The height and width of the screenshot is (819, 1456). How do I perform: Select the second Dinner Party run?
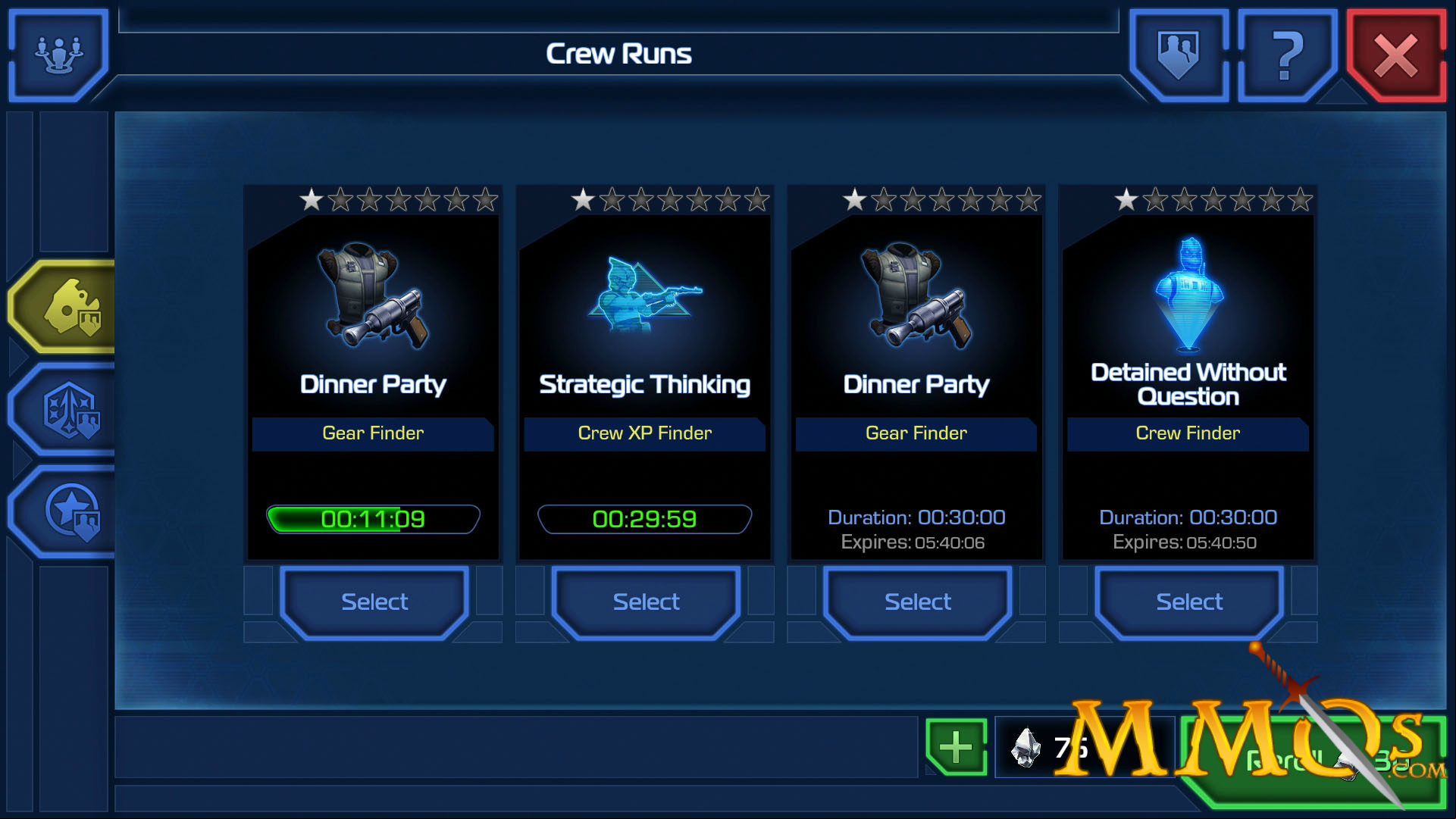pos(917,602)
